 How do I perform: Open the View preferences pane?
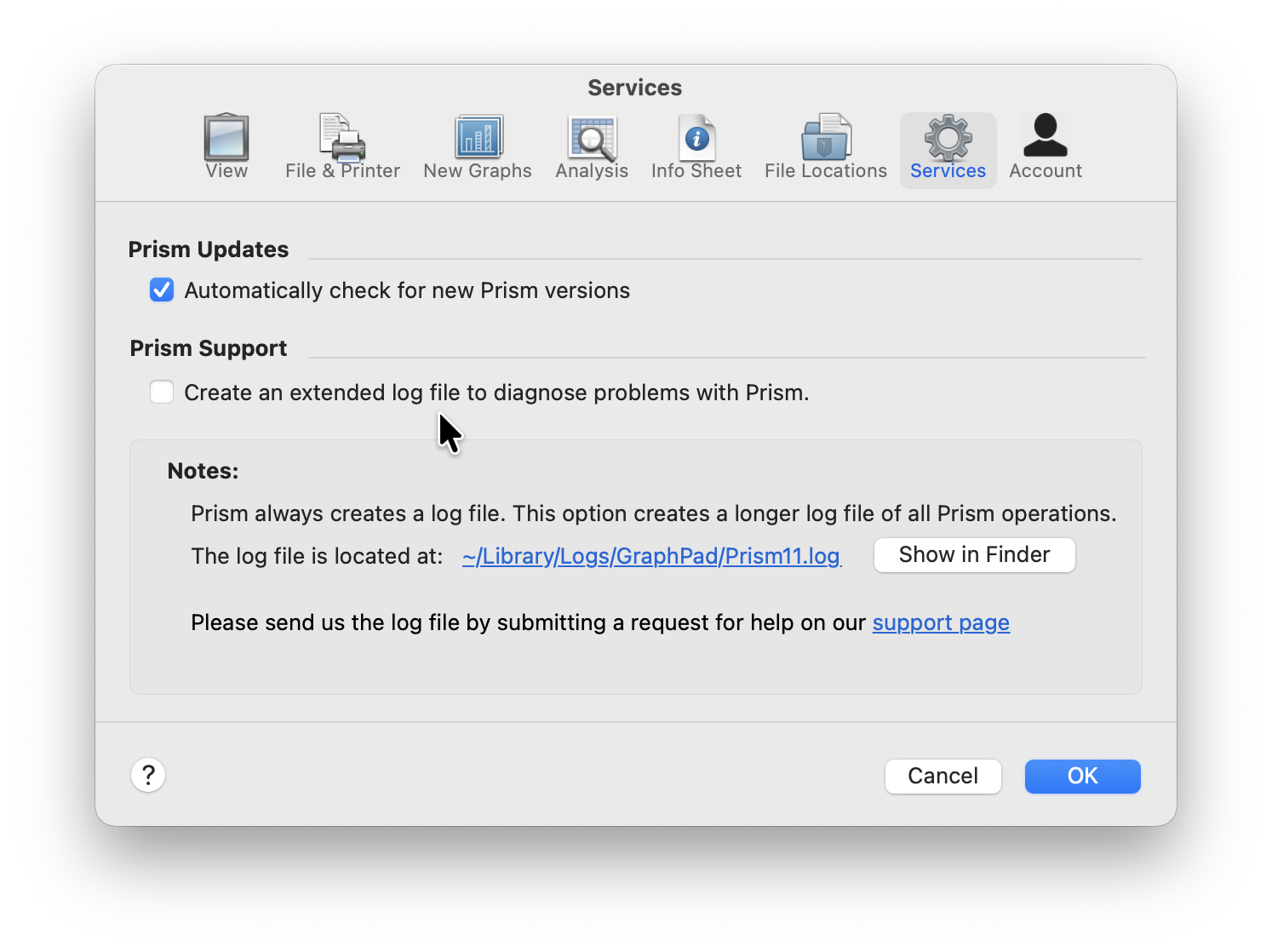click(226, 147)
